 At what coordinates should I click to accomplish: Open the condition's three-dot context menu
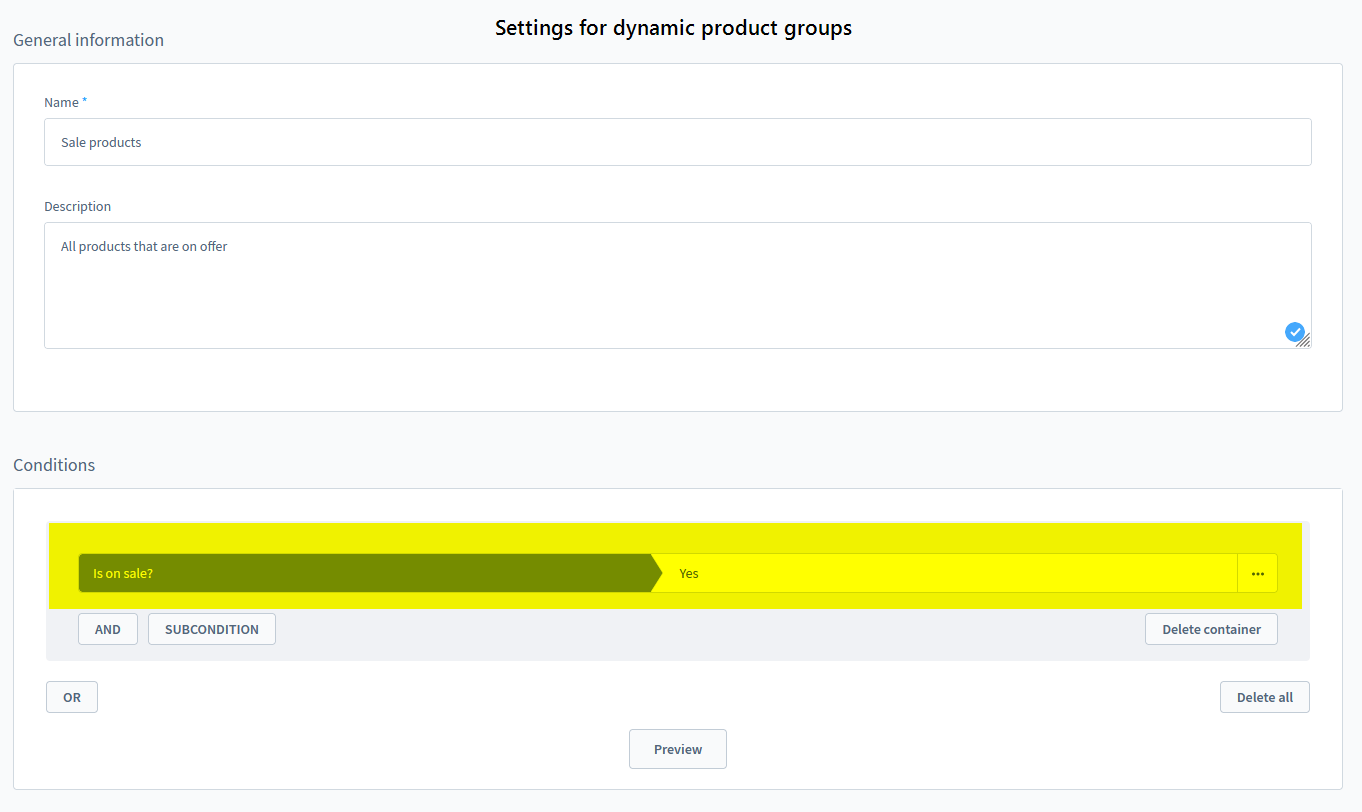(1257, 573)
